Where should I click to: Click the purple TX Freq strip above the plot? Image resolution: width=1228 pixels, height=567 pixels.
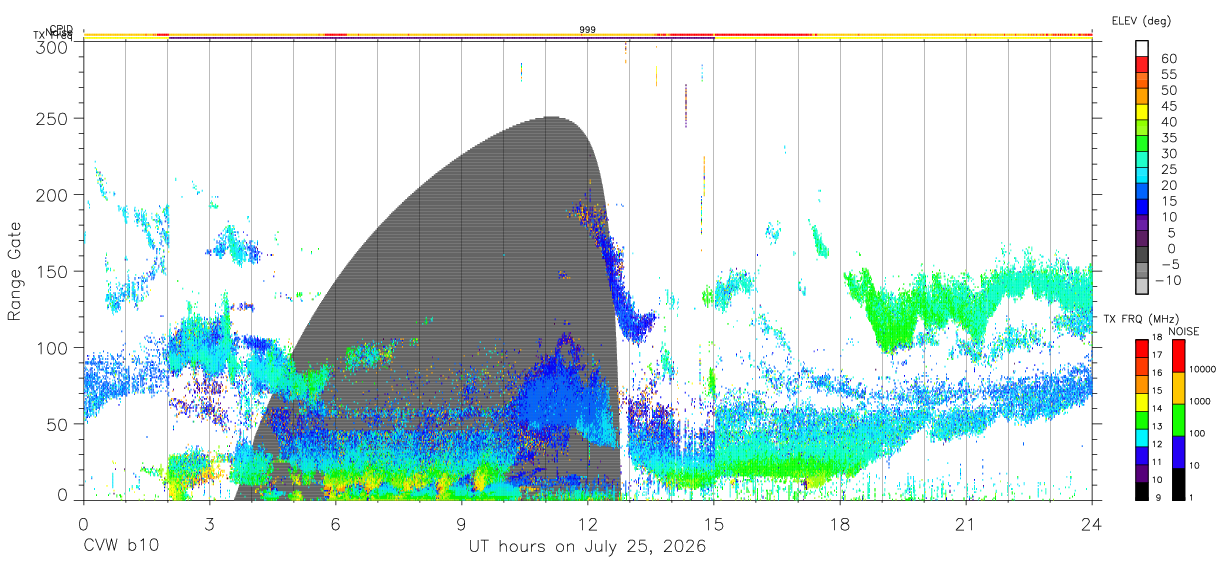point(441,38)
